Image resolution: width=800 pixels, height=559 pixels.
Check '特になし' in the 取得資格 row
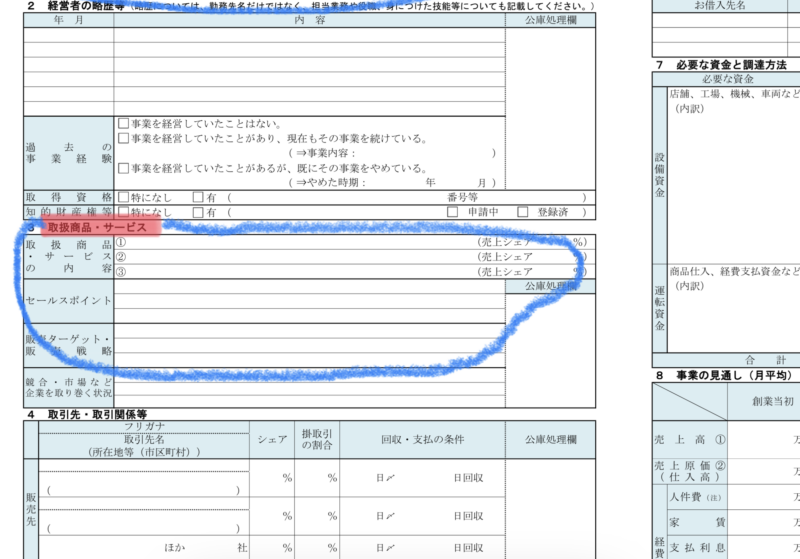123,197
